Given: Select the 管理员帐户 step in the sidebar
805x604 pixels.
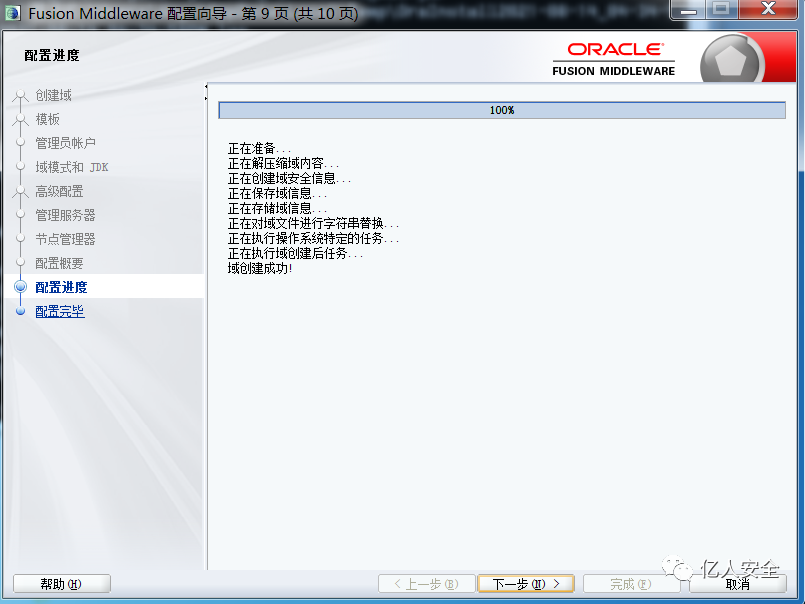Looking at the screenshot, I should click(65, 143).
